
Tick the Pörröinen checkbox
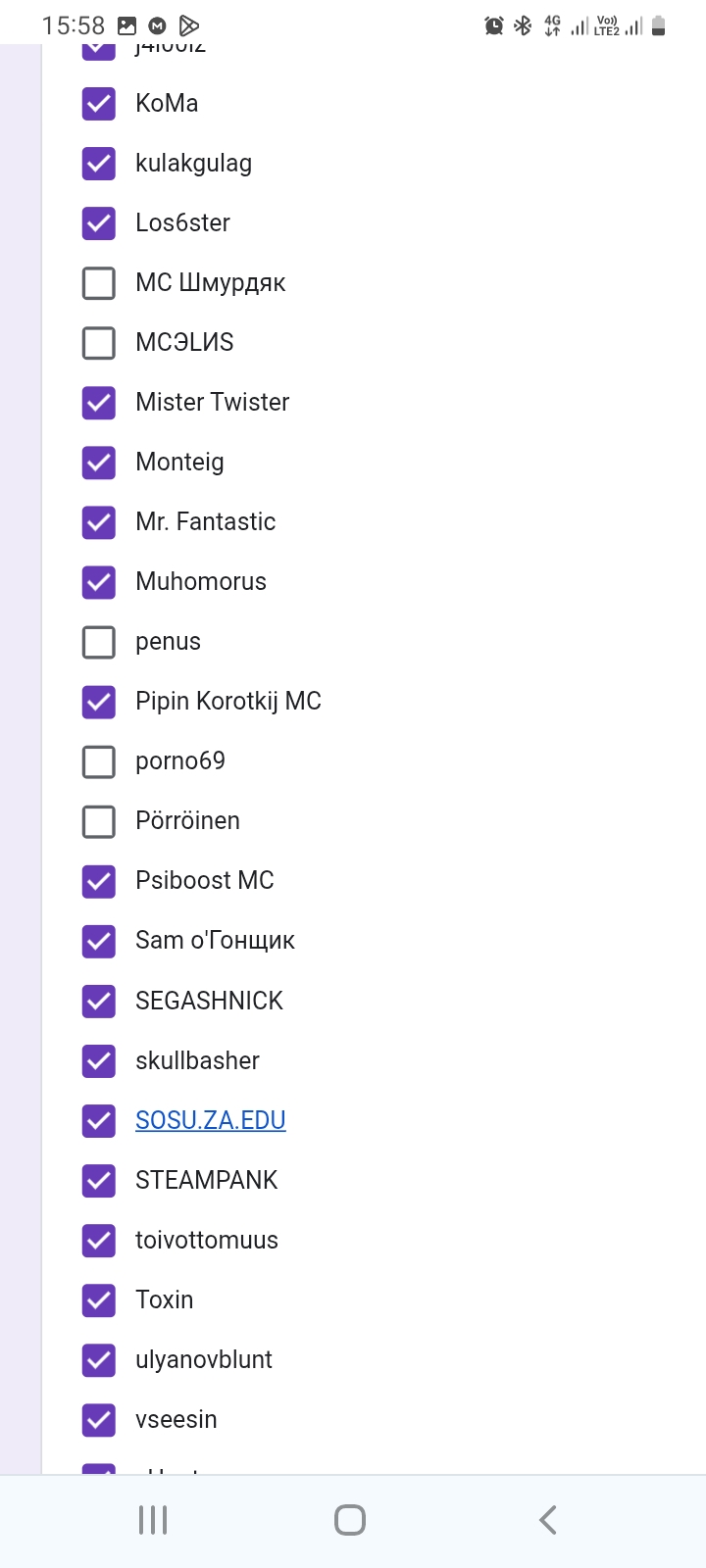pos(99,821)
